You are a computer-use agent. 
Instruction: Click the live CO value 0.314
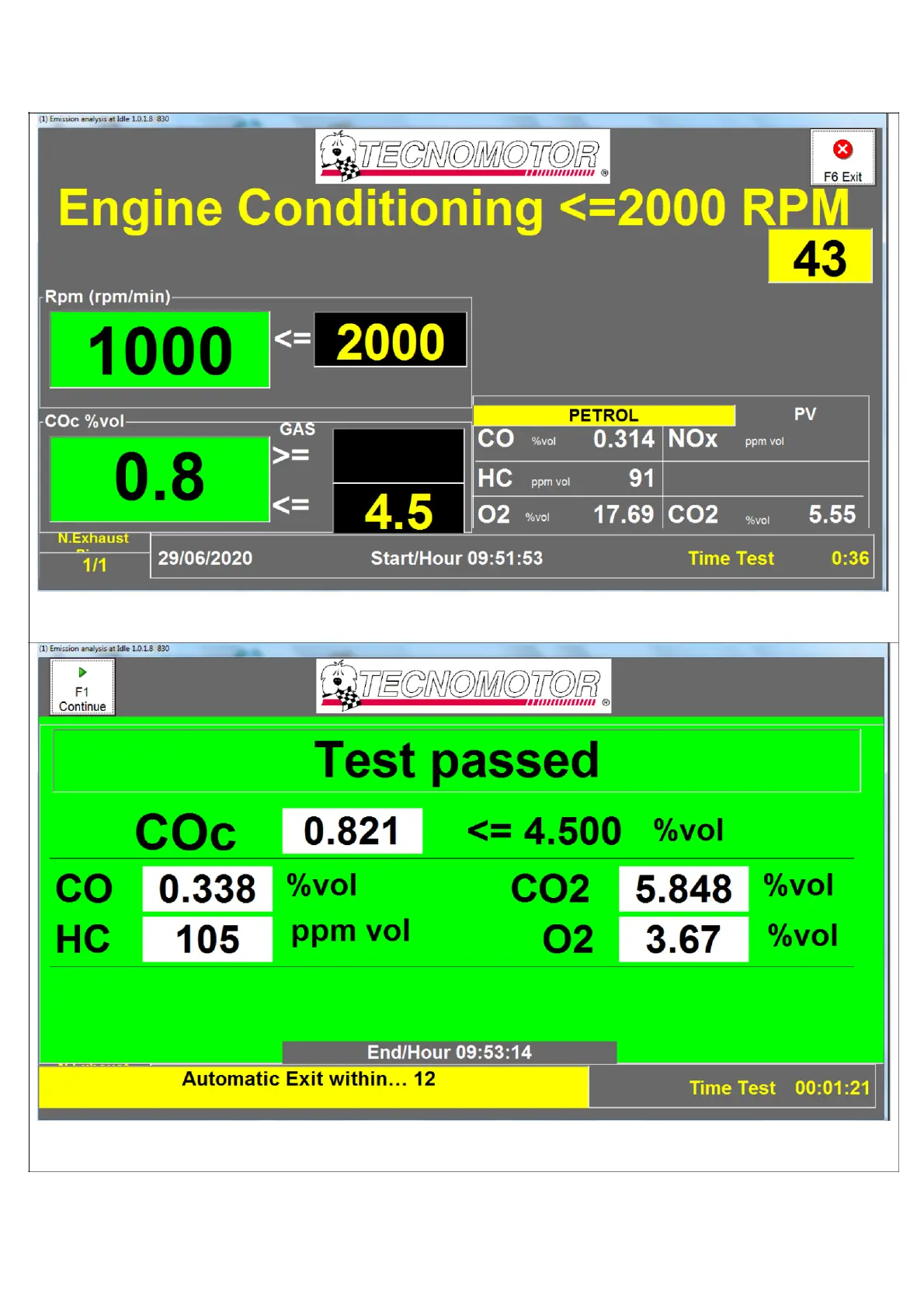pyautogui.click(x=624, y=439)
